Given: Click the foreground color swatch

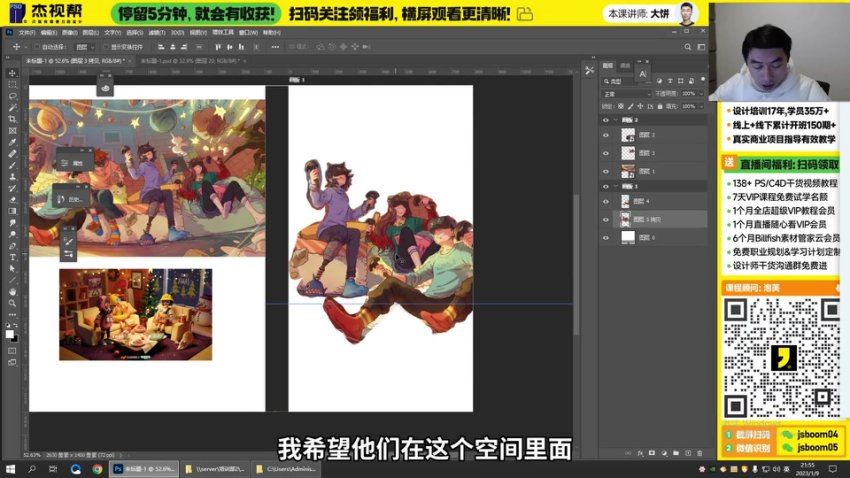Looking at the screenshot, I should click(x=9, y=334).
